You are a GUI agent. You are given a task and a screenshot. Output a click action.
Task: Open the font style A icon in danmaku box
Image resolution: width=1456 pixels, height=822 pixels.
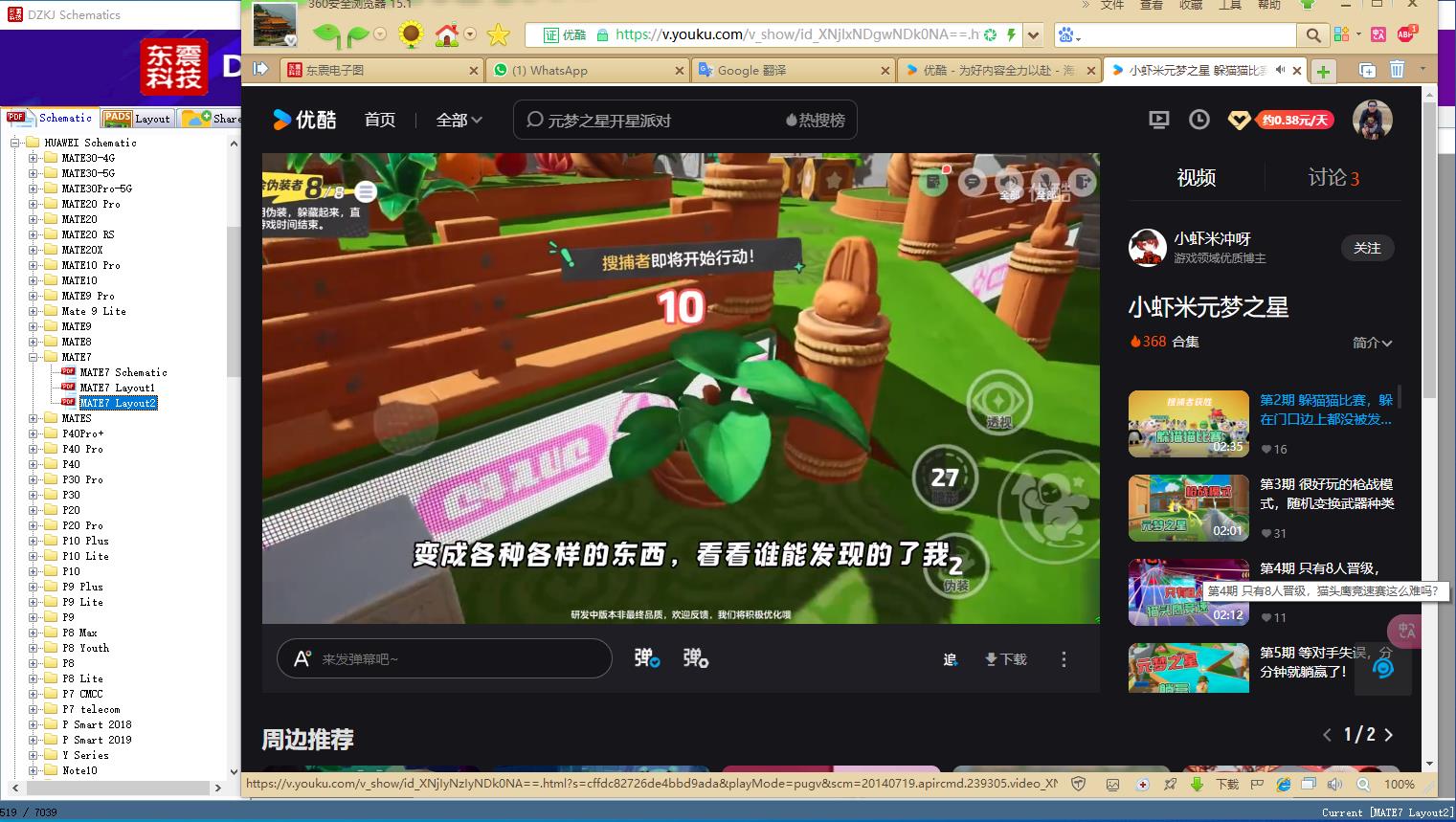coord(302,658)
